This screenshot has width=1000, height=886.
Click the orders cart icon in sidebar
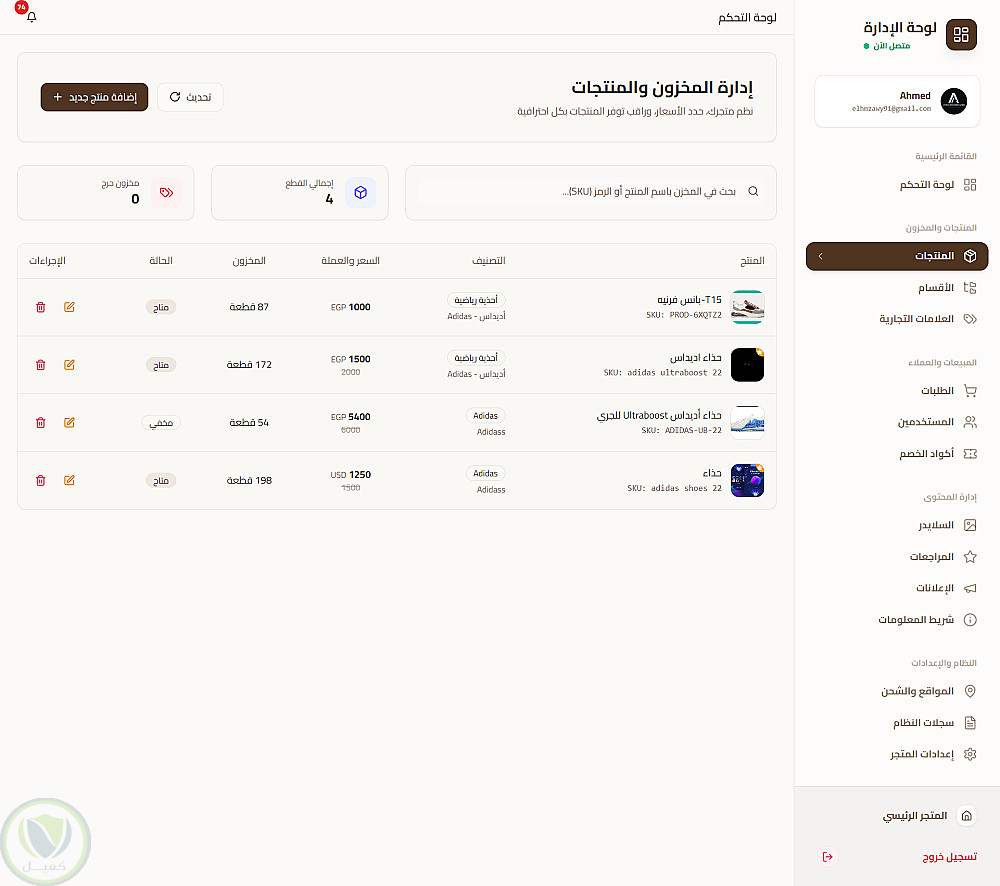point(970,390)
